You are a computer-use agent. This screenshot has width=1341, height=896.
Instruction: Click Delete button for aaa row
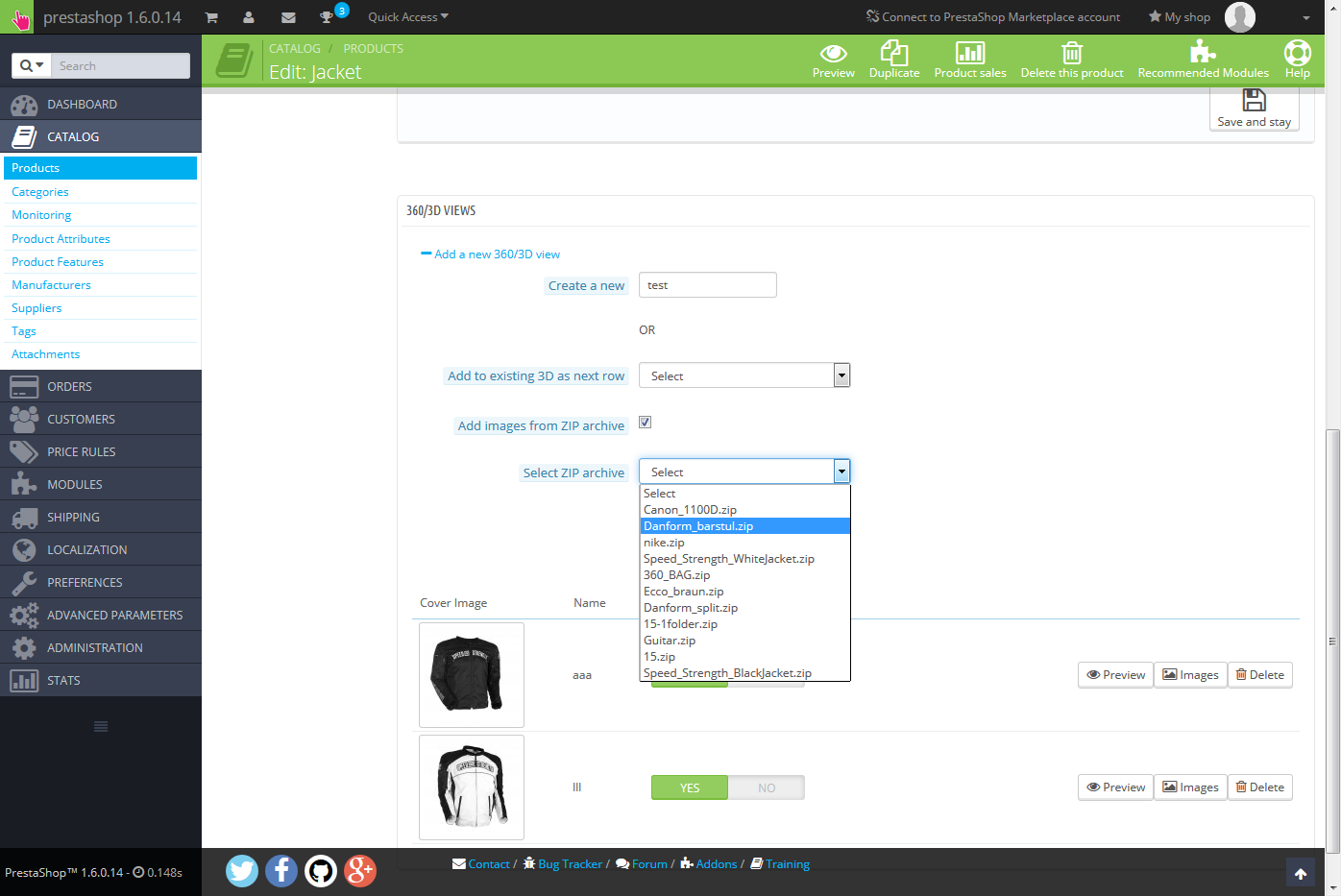(x=1259, y=675)
